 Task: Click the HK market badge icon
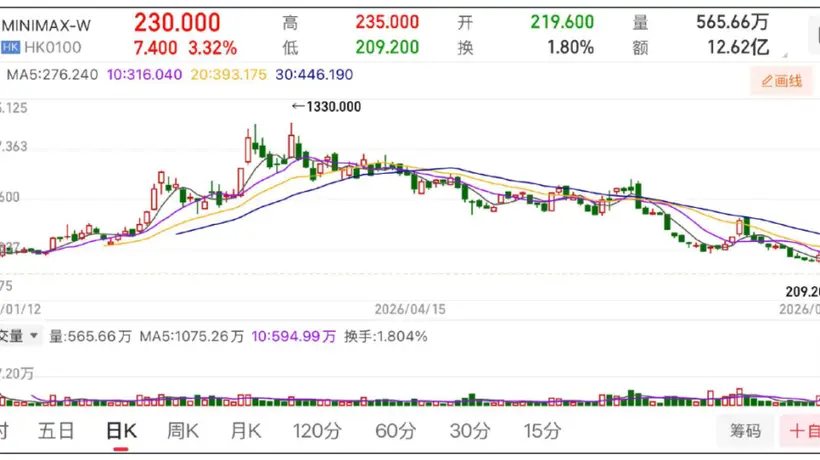click(x=10, y=48)
